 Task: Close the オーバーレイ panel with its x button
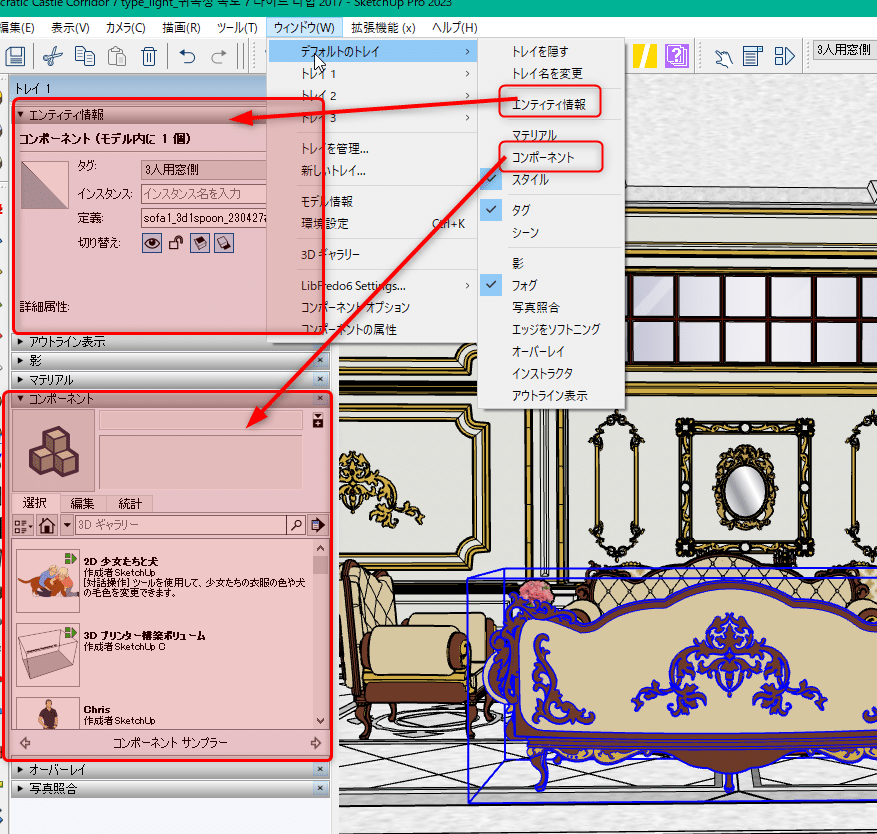[320, 770]
